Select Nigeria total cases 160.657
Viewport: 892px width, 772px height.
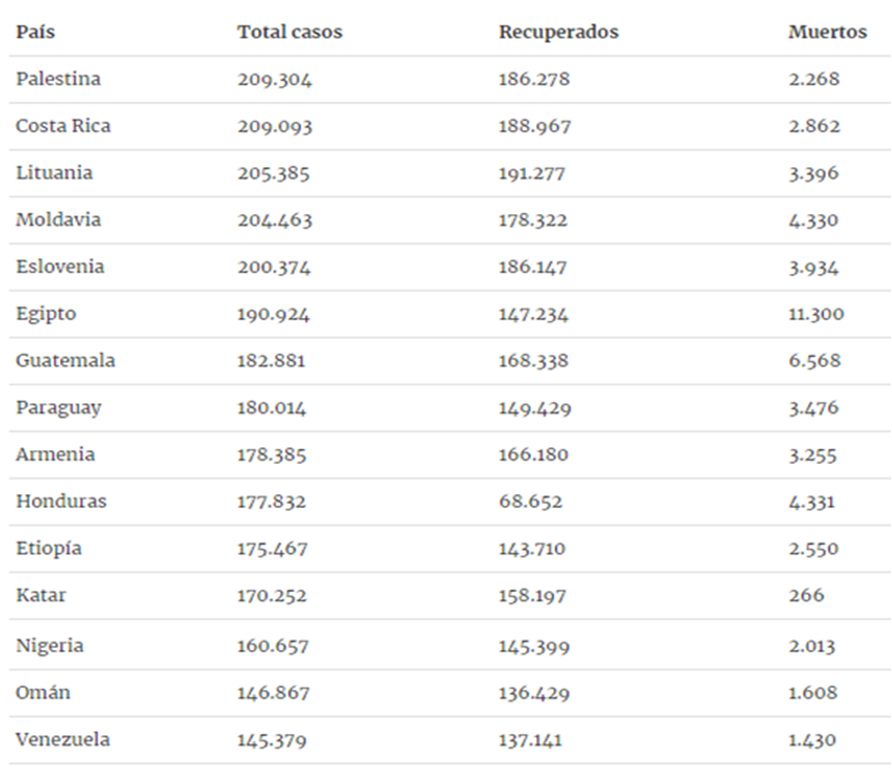click(x=273, y=646)
